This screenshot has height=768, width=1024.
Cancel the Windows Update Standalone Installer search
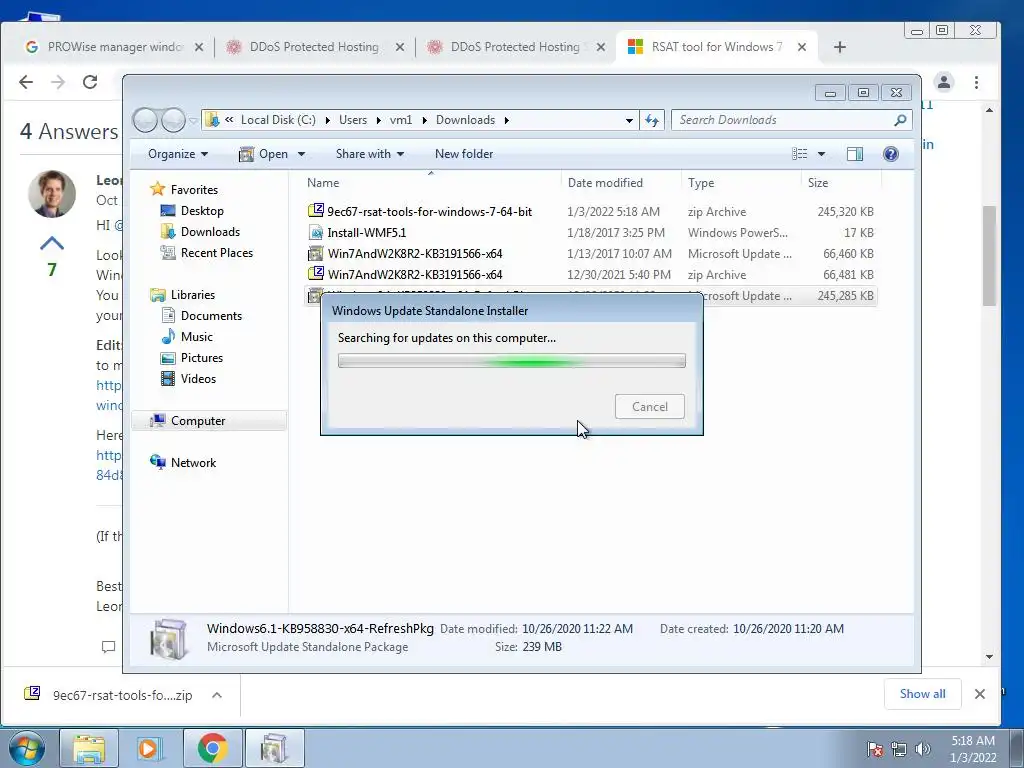[x=649, y=406]
